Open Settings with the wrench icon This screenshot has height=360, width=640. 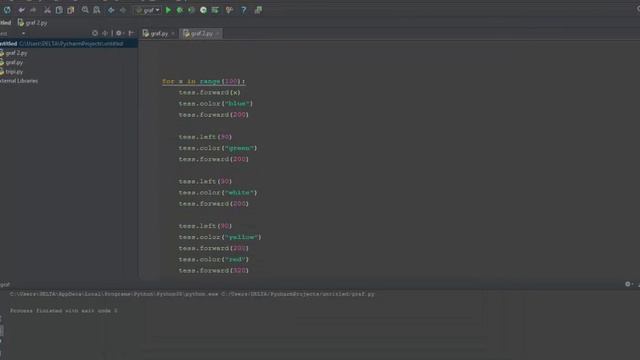pos(229,10)
